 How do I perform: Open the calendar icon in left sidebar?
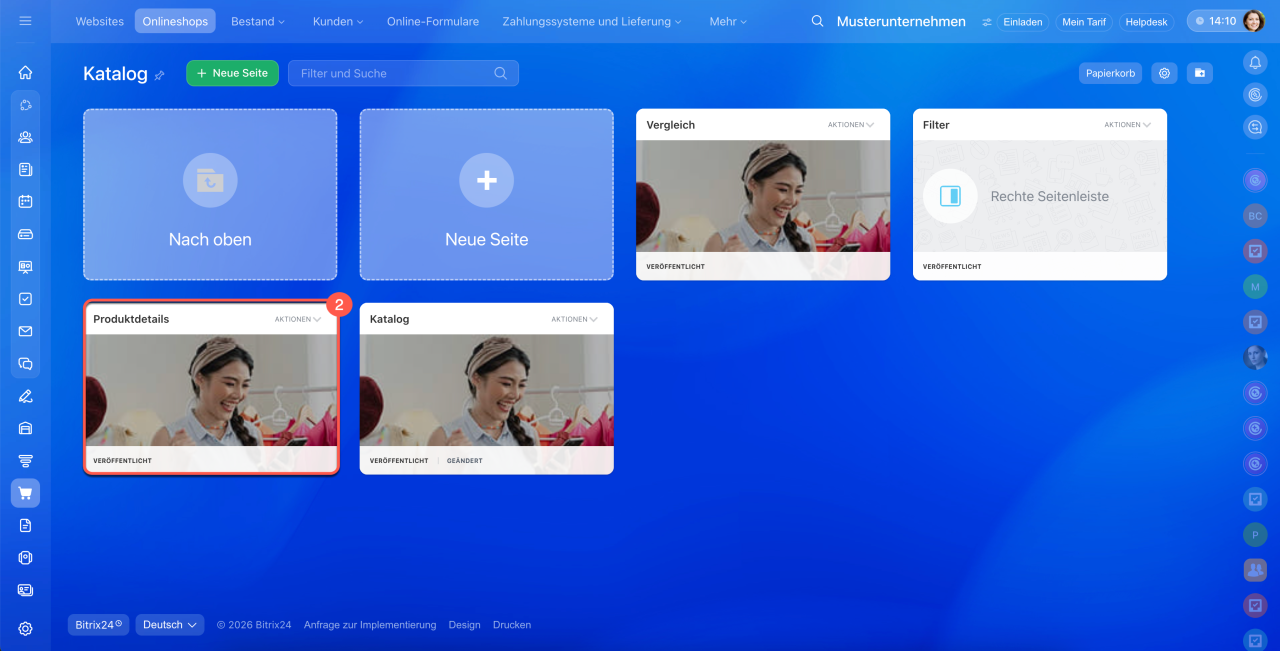click(25, 202)
